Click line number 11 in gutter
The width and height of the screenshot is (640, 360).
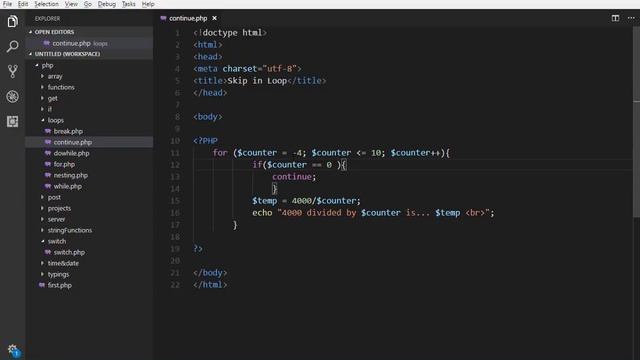pyautogui.click(x=175, y=153)
